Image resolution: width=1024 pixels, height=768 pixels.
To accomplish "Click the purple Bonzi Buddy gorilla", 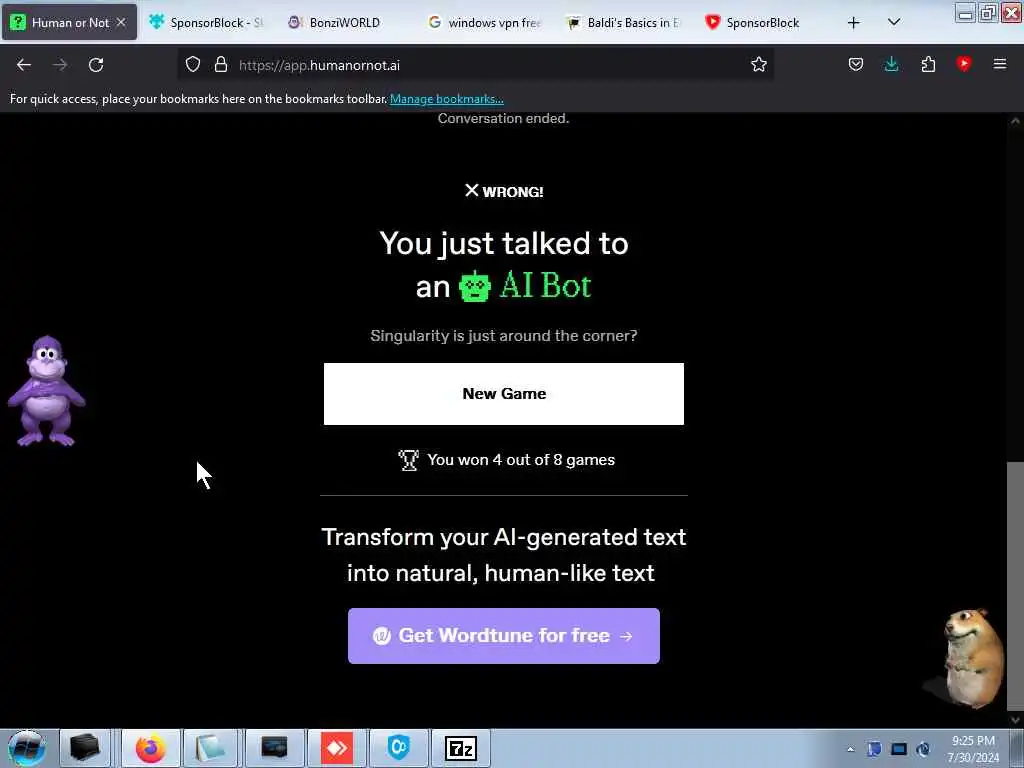I will coord(46,391).
